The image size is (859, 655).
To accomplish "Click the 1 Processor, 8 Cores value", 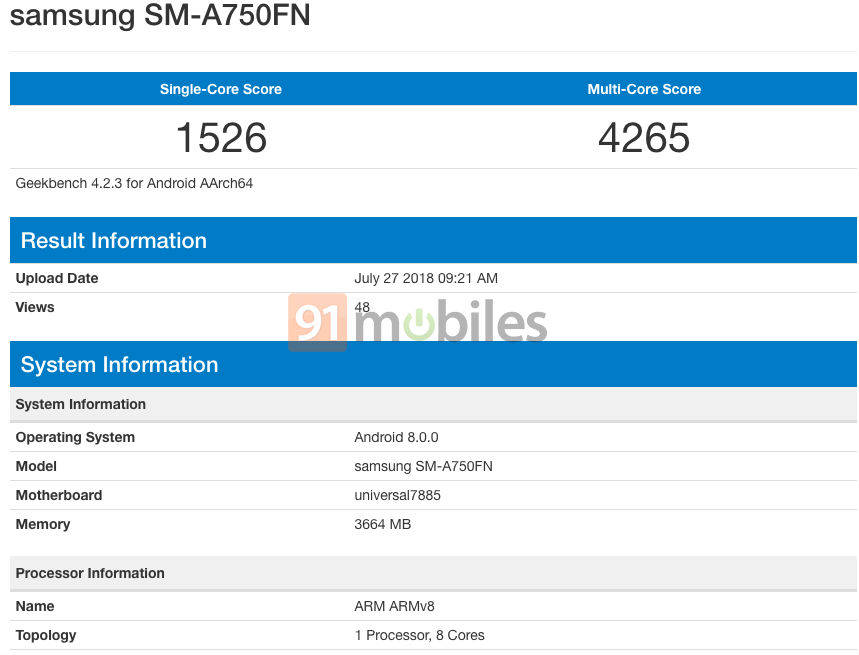I will pyautogui.click(x=419, y=635).
